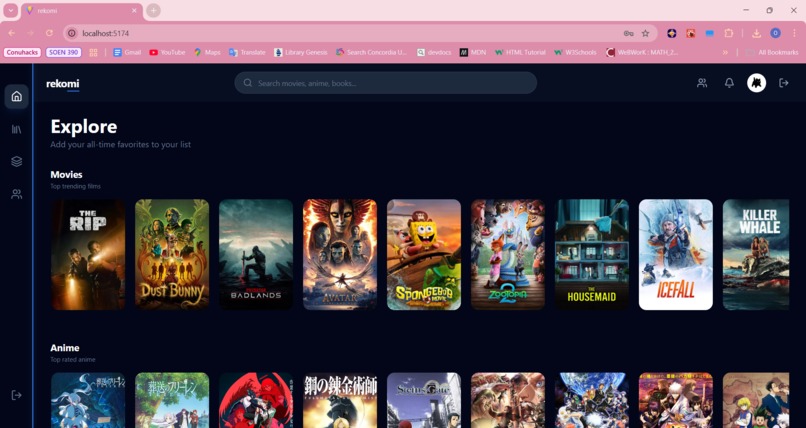This screenshot has height=428, width=806.
Task: Click the logout icon at sidebar bottom
Action: [x=16, y=395]
